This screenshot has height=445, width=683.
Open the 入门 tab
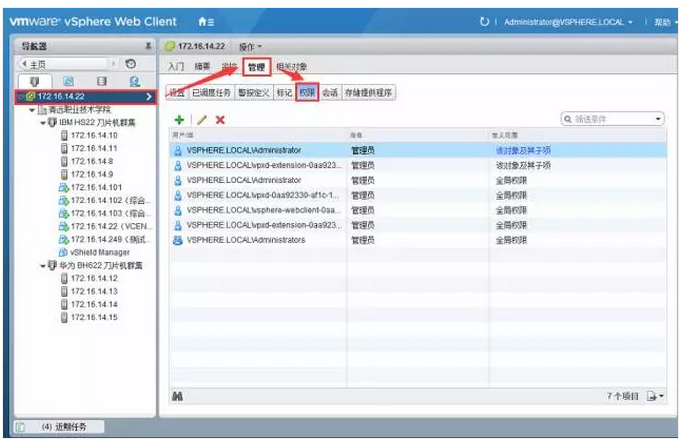[176, 67]
